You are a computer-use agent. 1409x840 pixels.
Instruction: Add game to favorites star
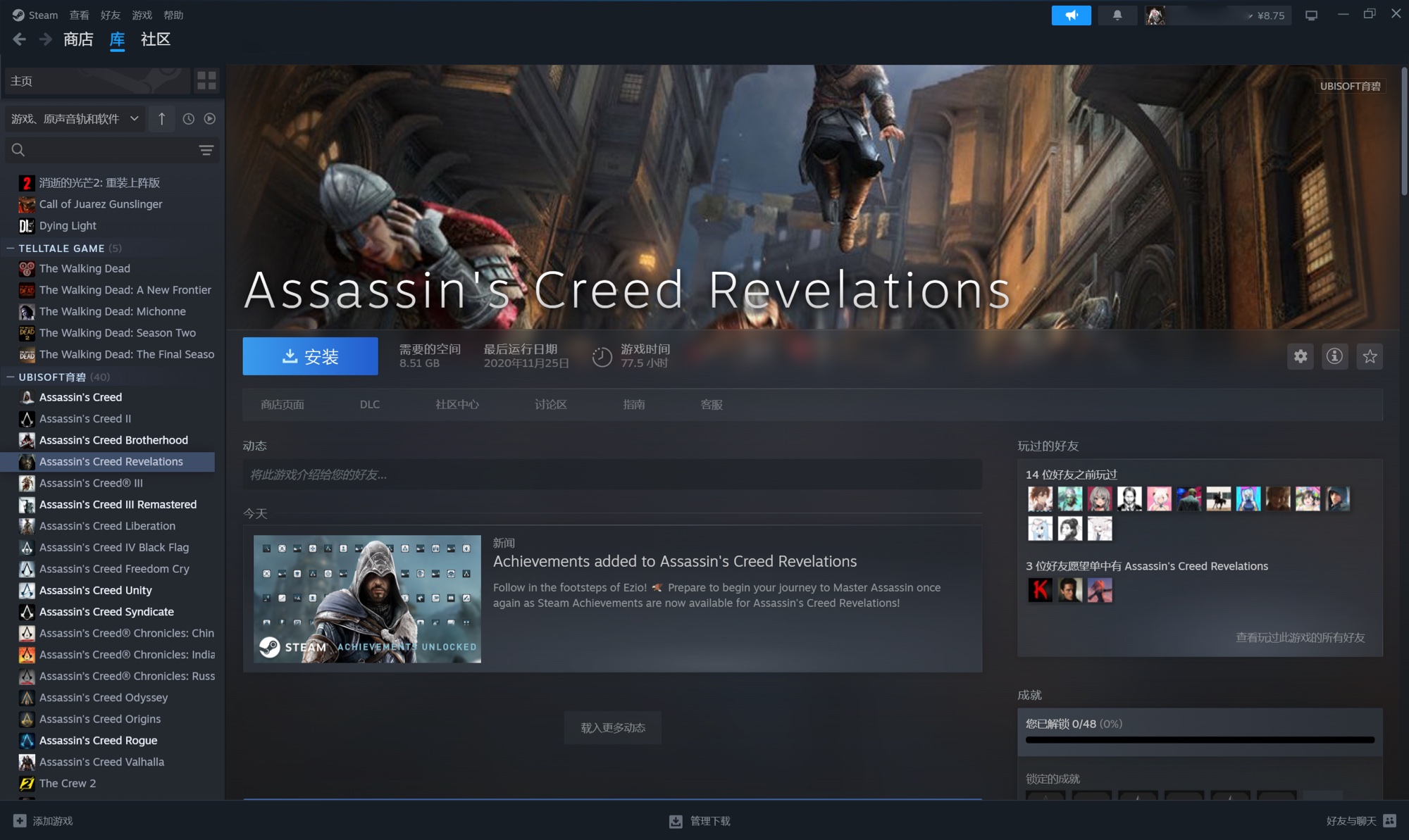pyautogui.click(x=1370, y=356)
